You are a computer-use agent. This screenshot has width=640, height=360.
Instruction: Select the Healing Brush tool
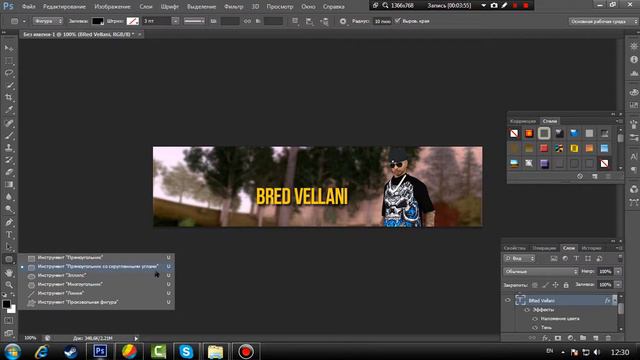pos(9,122)
